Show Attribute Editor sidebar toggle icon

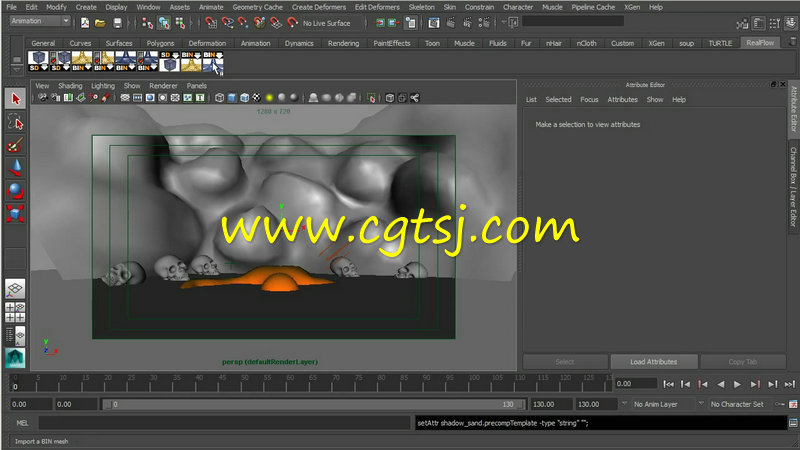(759, 23)
